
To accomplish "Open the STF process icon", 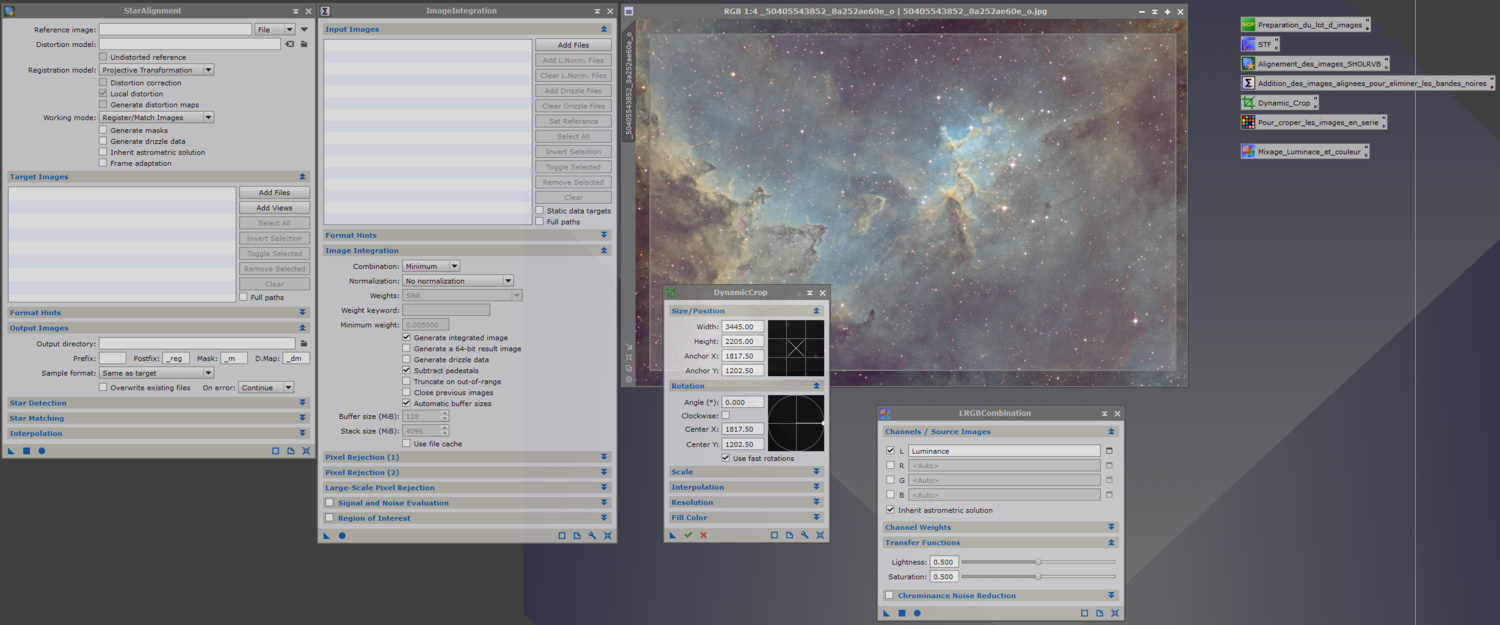I will coord(1260,45).
